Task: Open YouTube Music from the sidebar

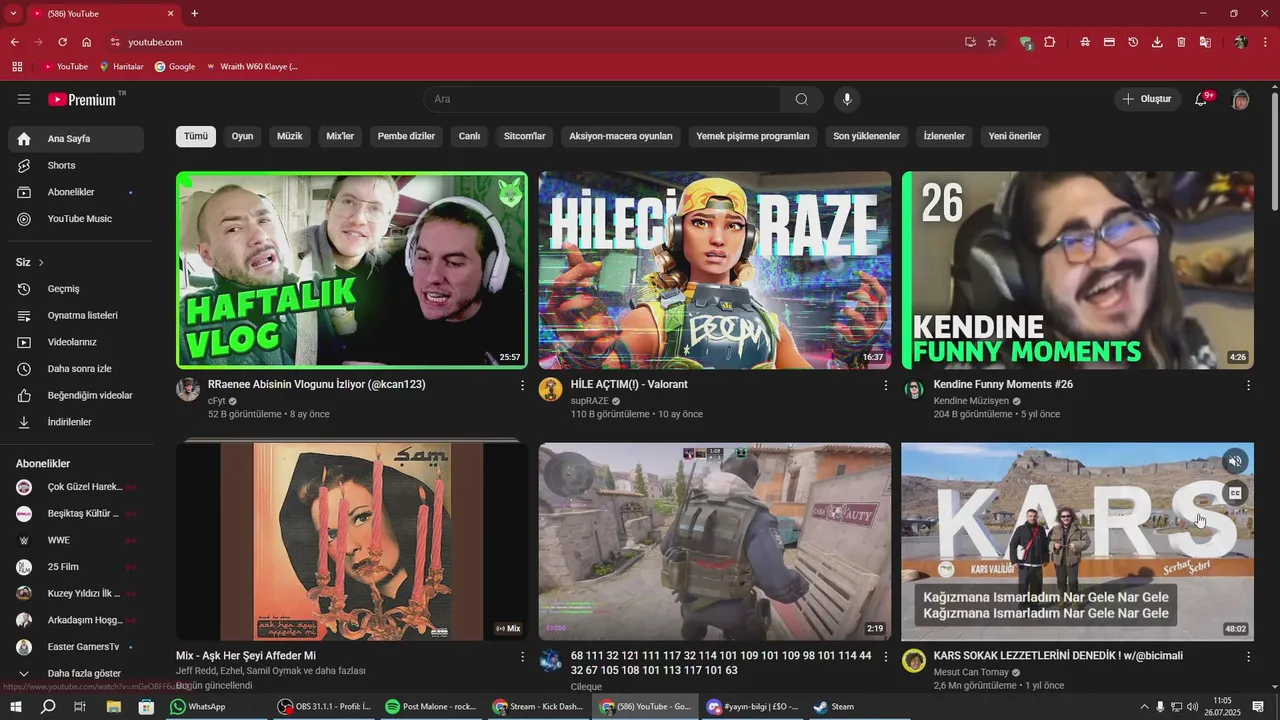Action: [x=76, y=219]
